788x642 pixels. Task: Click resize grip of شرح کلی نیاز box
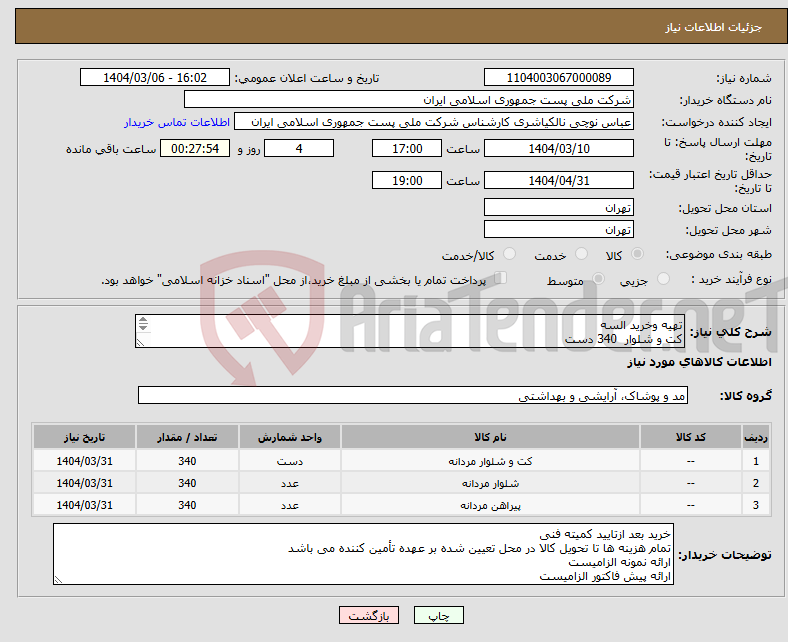click(x=140, y=343)
